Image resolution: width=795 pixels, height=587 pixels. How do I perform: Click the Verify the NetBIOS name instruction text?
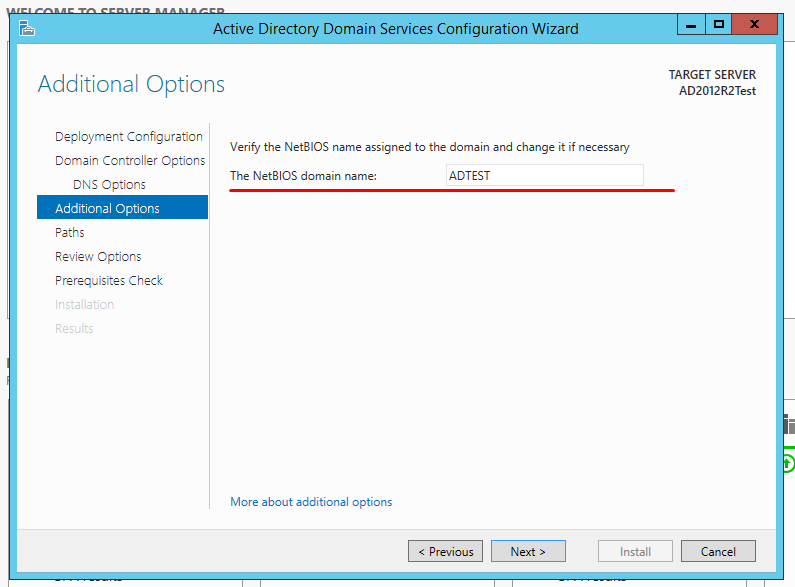click(x=429, y=147)
